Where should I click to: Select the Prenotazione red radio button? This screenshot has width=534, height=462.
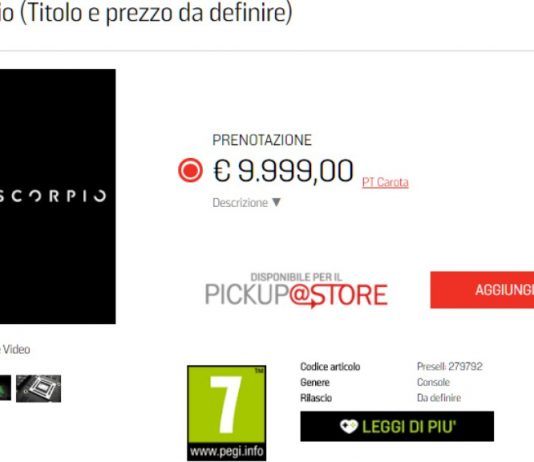[x=190, y=170]
